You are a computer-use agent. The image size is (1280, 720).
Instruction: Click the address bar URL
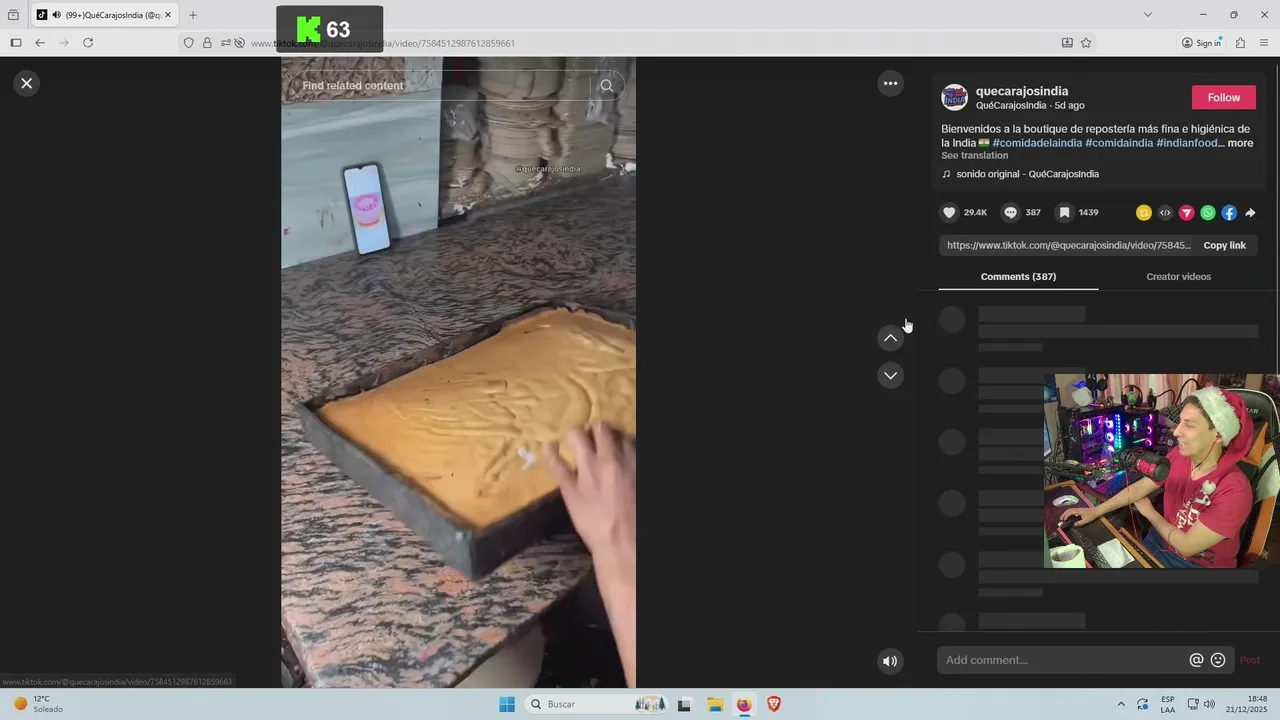tap(383, 43)
